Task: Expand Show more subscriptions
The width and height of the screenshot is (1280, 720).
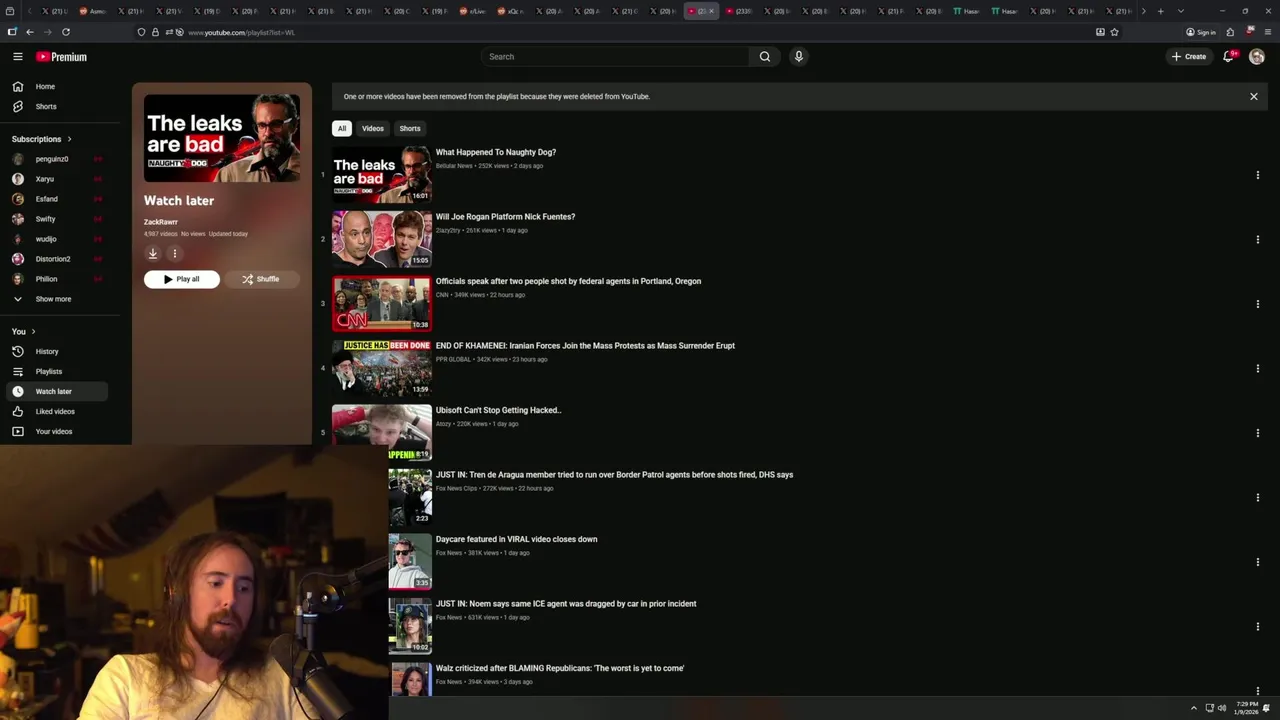Action: (x=56, y=299)
